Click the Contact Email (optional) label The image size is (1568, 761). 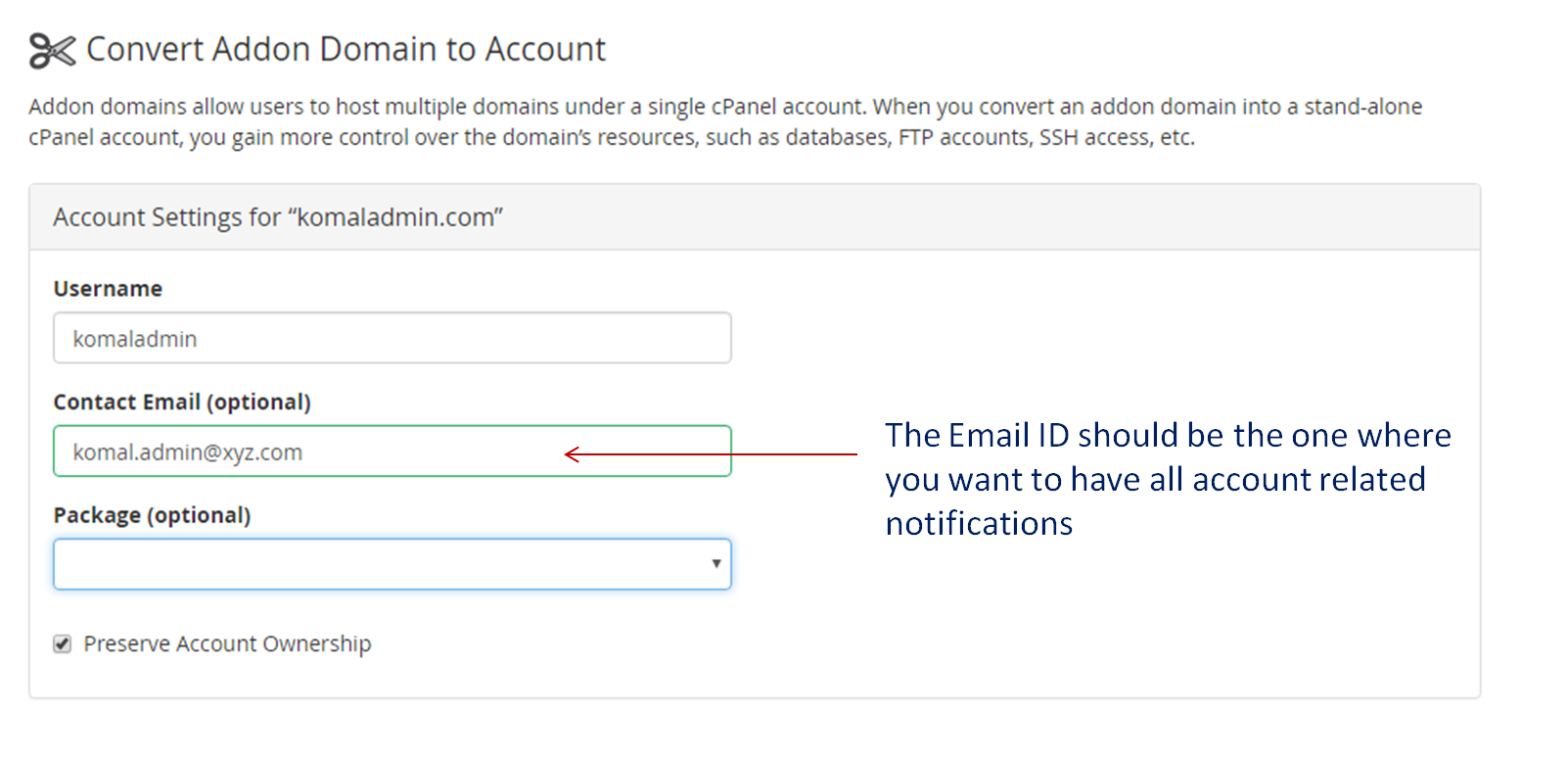[x=182, y=402]
